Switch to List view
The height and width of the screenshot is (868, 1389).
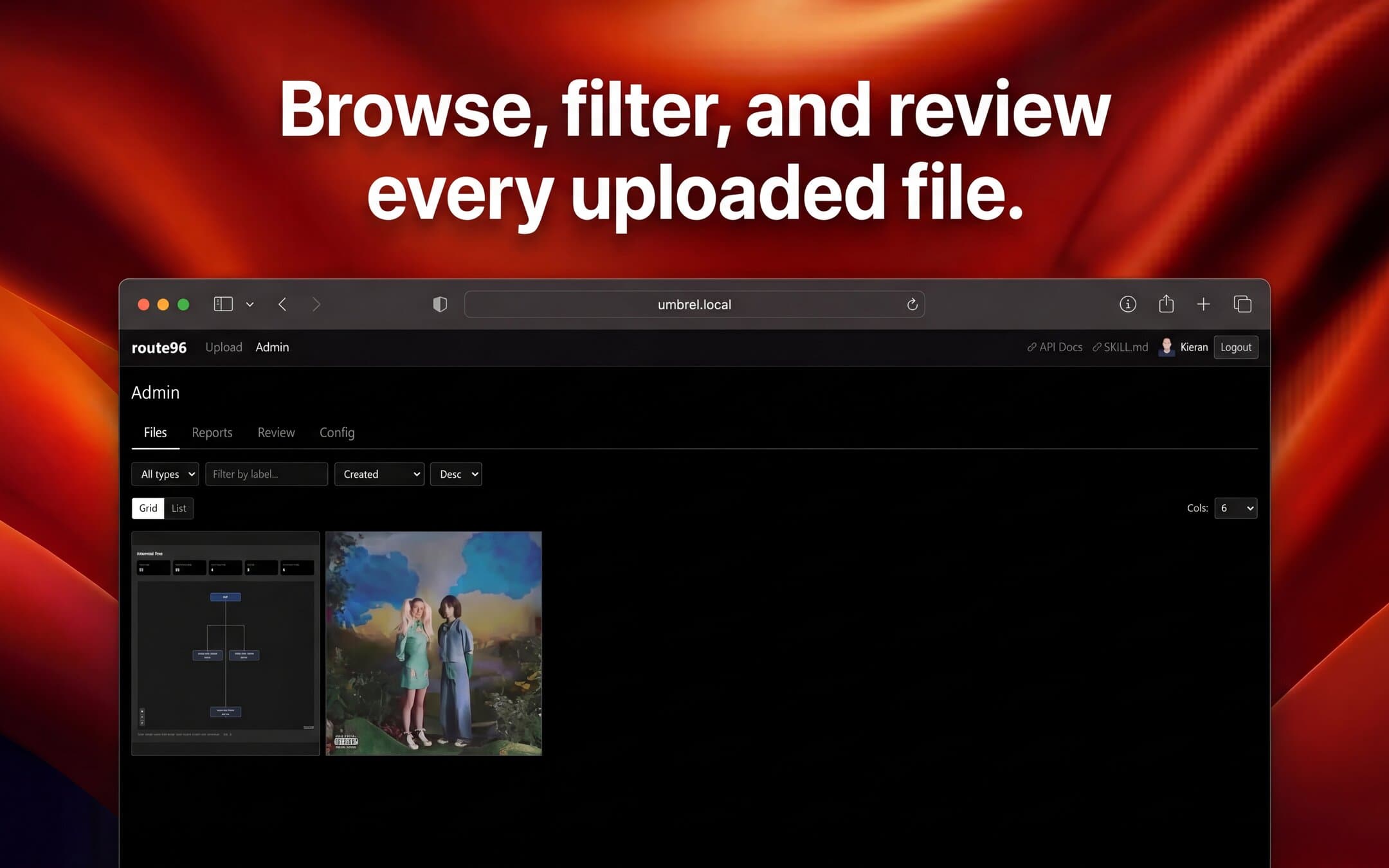179,508
